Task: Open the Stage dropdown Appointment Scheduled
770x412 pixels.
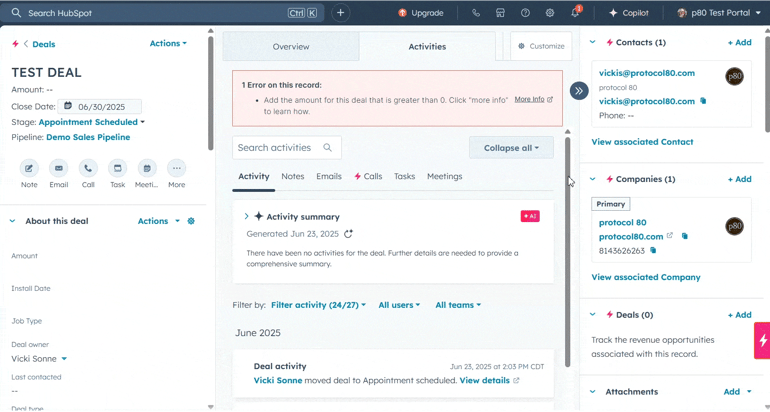Action: (x=91, y=122)
